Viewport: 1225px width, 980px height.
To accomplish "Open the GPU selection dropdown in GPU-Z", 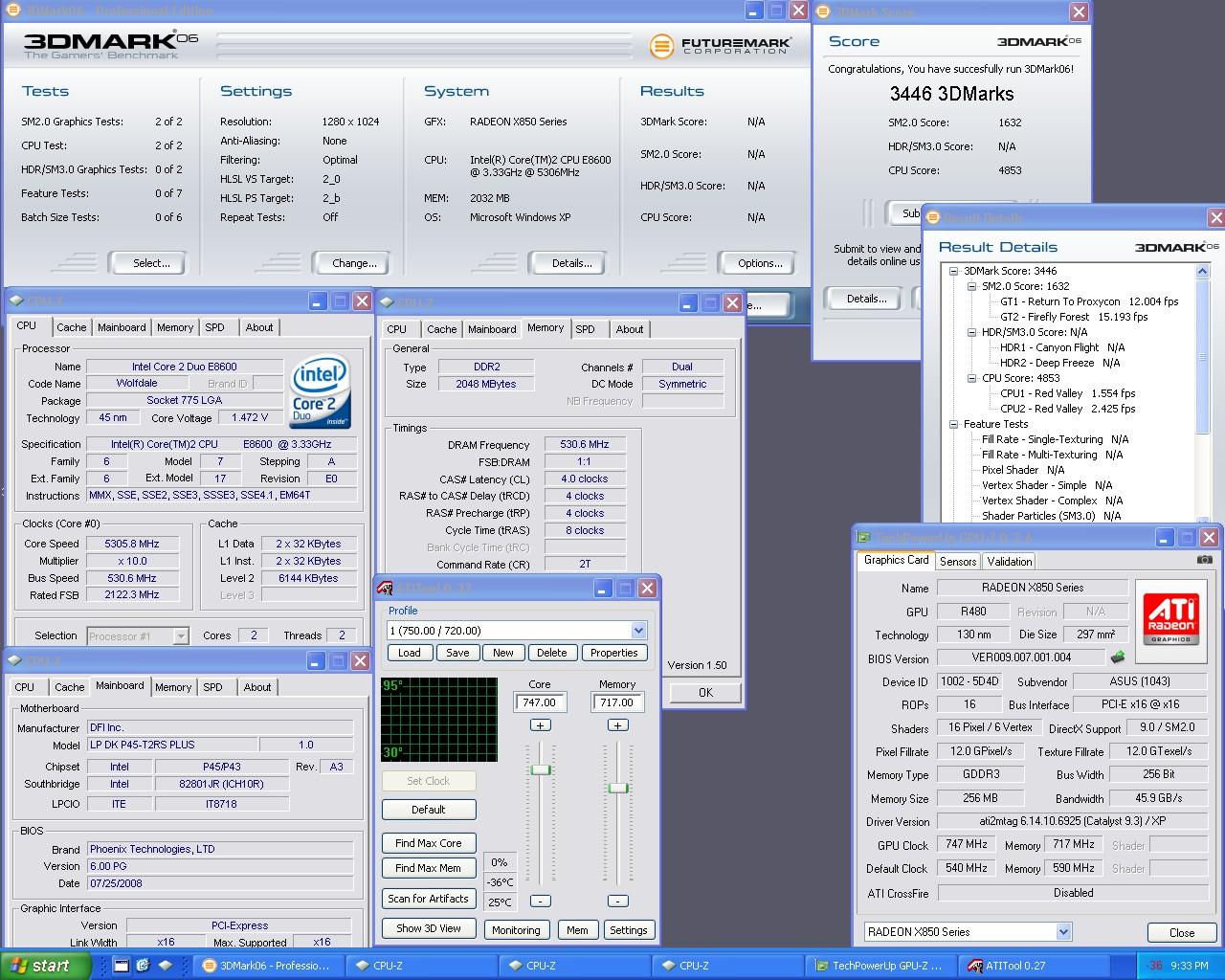I will [x=1063, y=932].
